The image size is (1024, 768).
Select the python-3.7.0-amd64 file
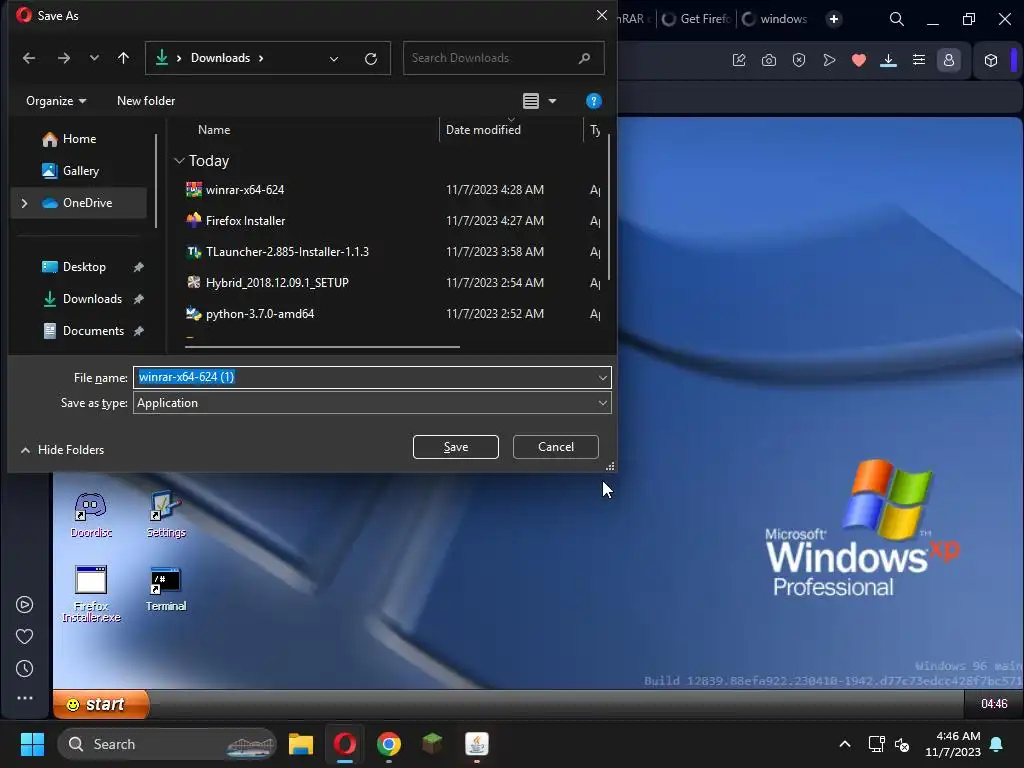click(x=260, y=314)
